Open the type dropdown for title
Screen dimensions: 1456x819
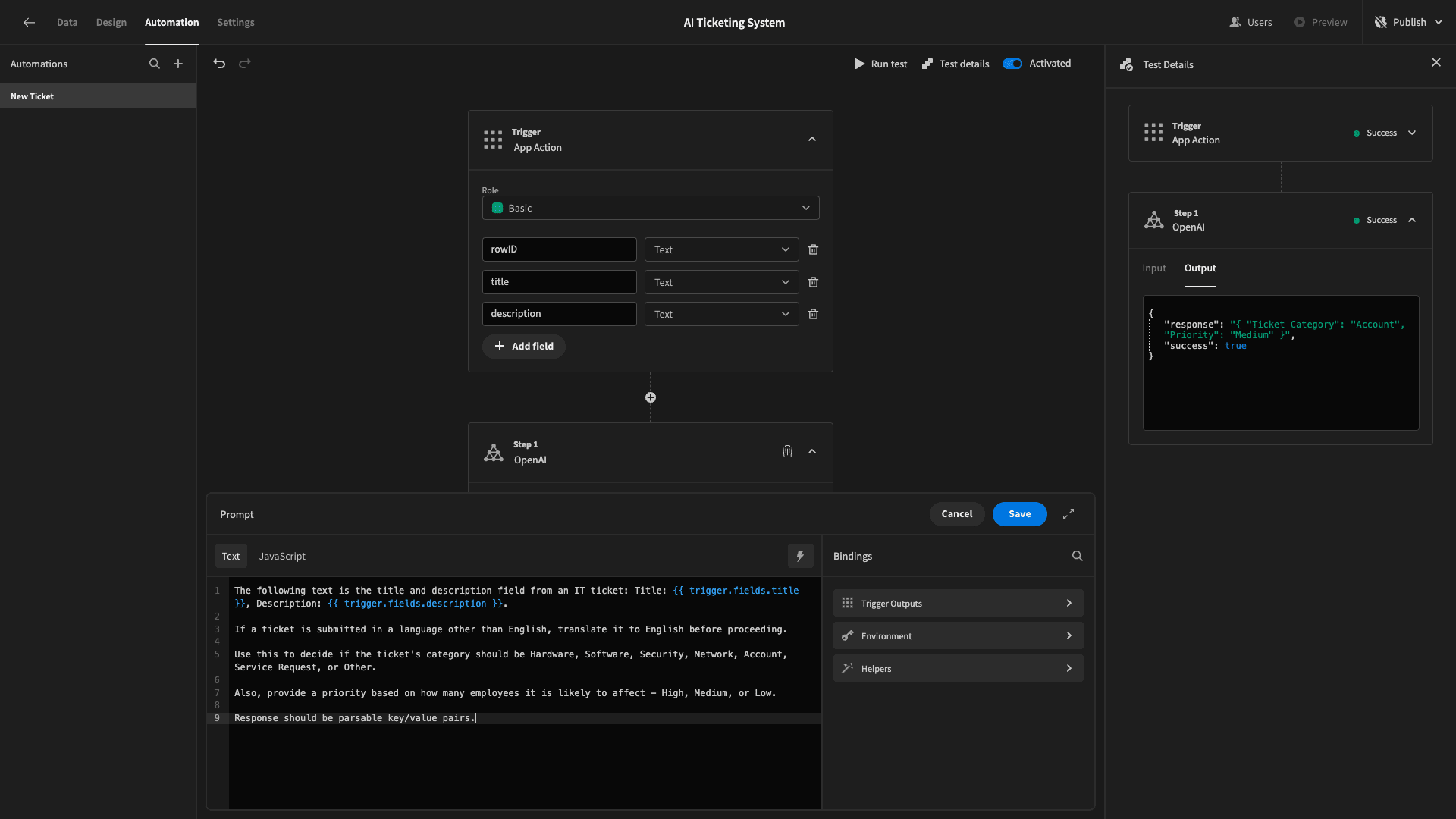[721, 282]
